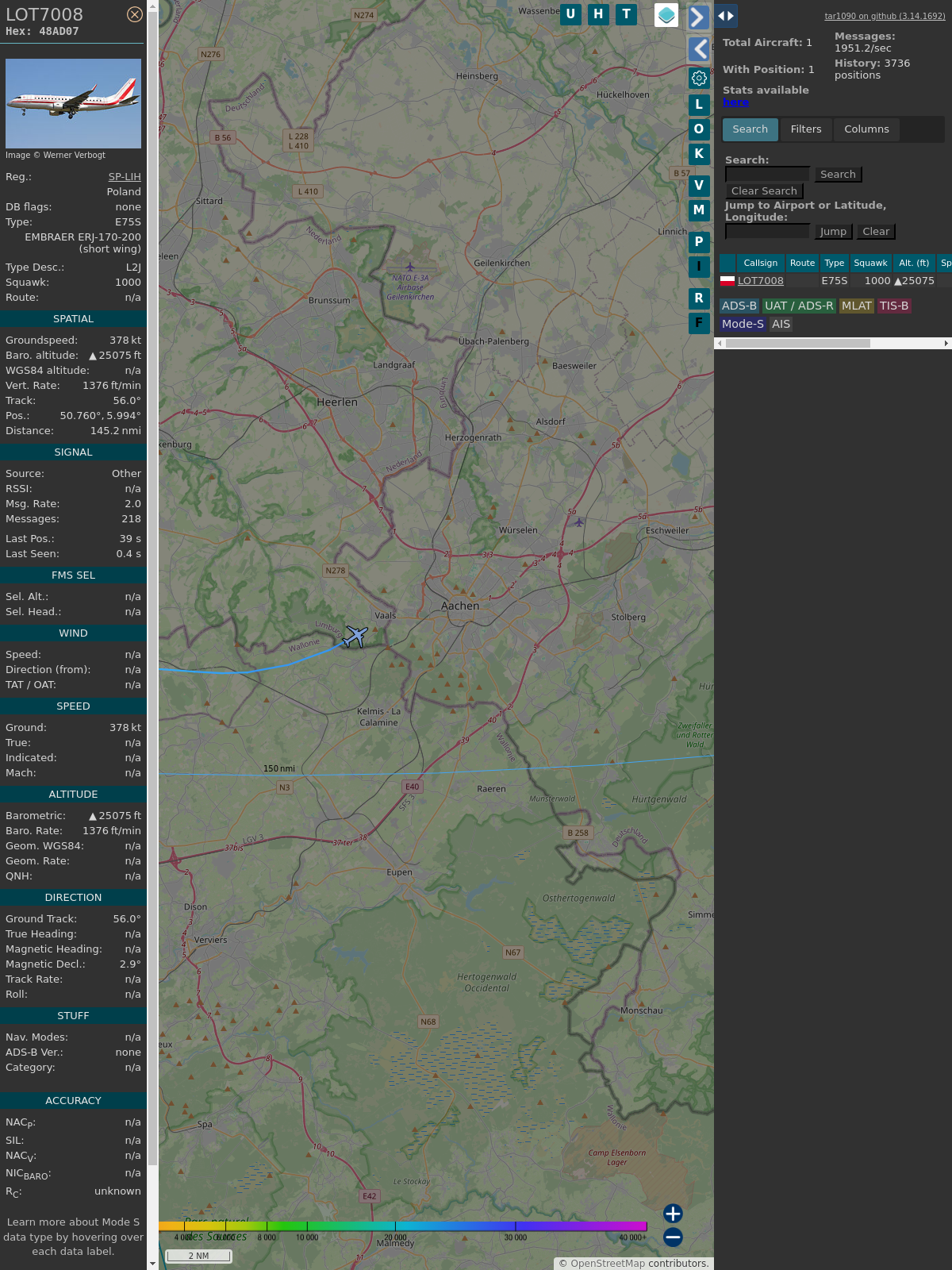Click the Jump to Airport input field

click(x=767, y=231)
